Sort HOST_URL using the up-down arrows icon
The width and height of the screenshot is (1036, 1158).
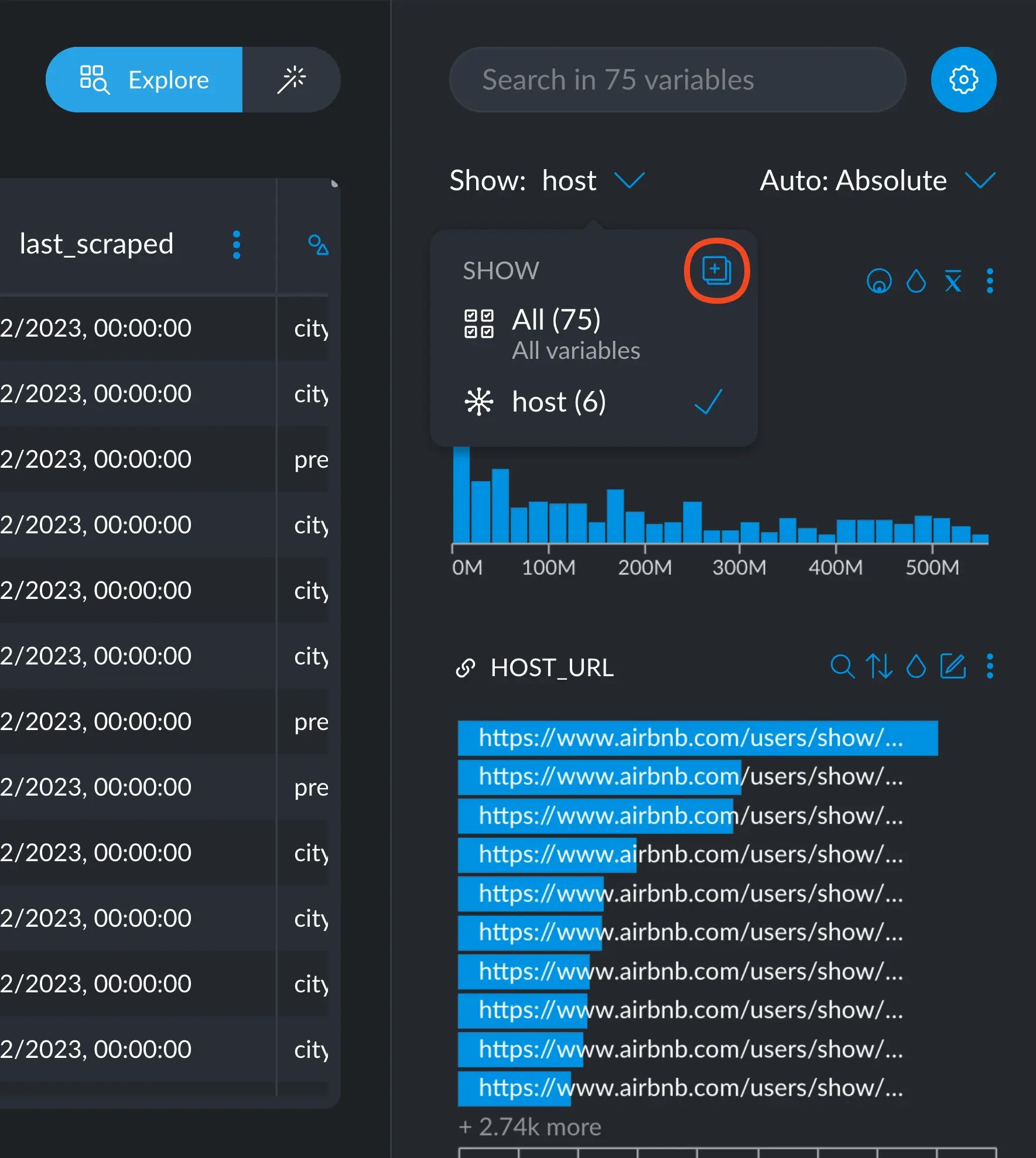tap(879, 666)
